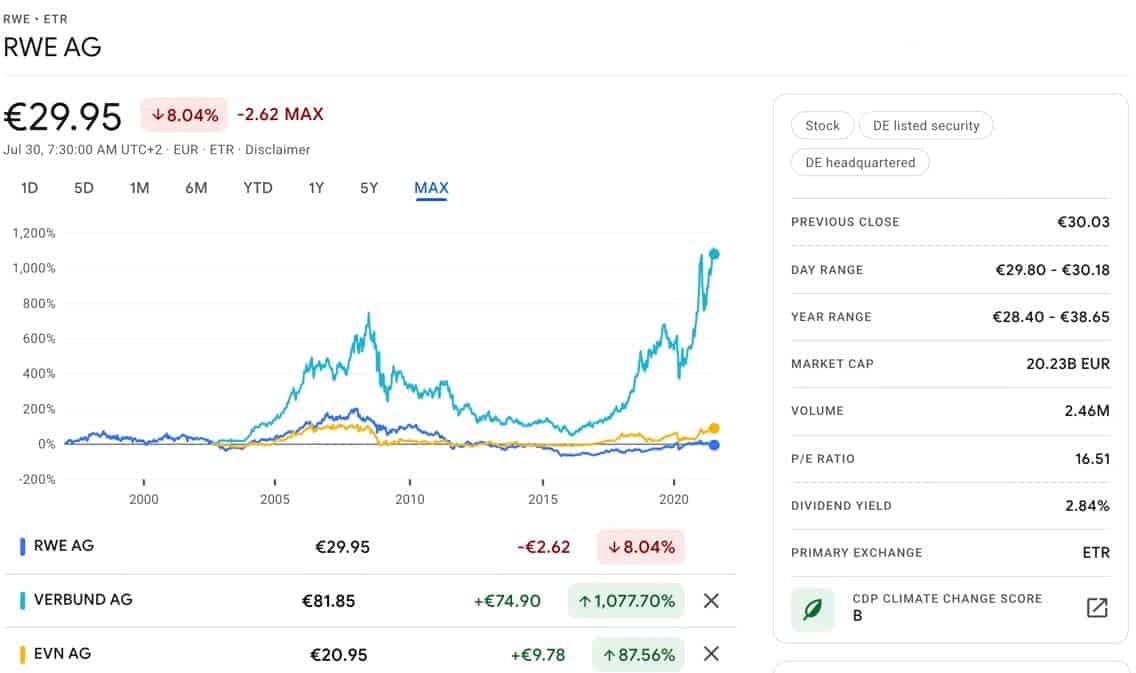
Task: Switch chart to 1M range
Action: [x=139, y=188]
